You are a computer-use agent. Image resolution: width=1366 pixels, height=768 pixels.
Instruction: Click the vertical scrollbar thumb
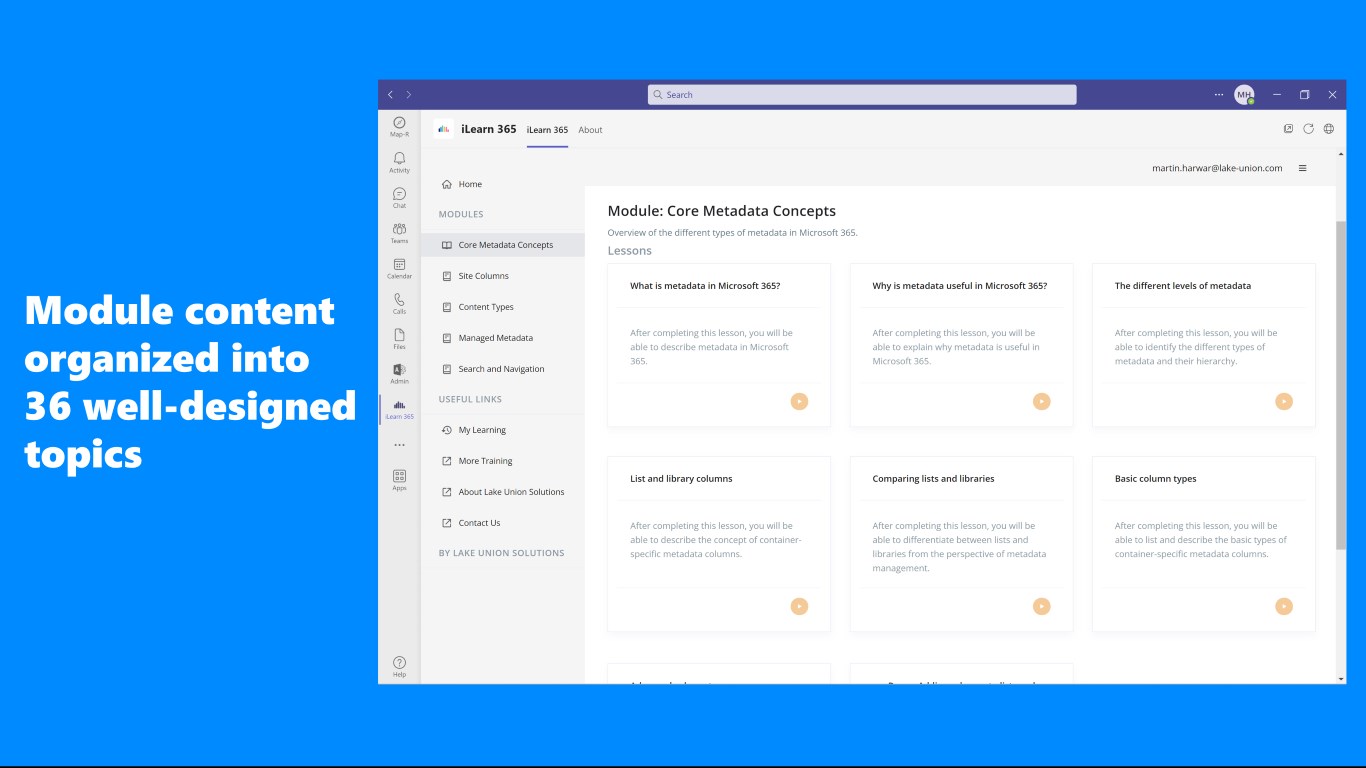click(1341, 385)
